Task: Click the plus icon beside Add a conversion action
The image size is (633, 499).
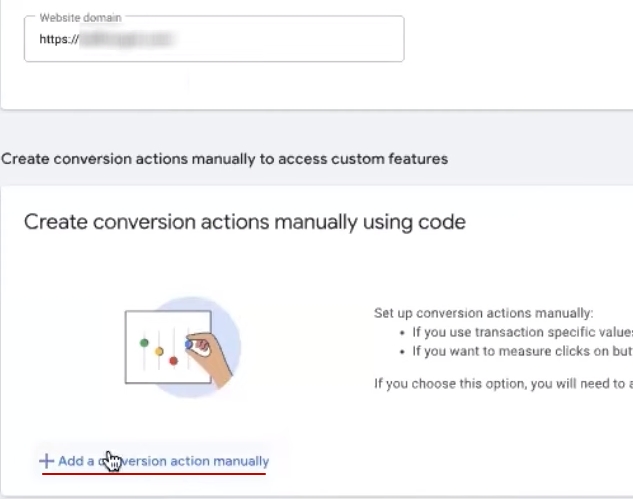Action: [x=45, y=461]
